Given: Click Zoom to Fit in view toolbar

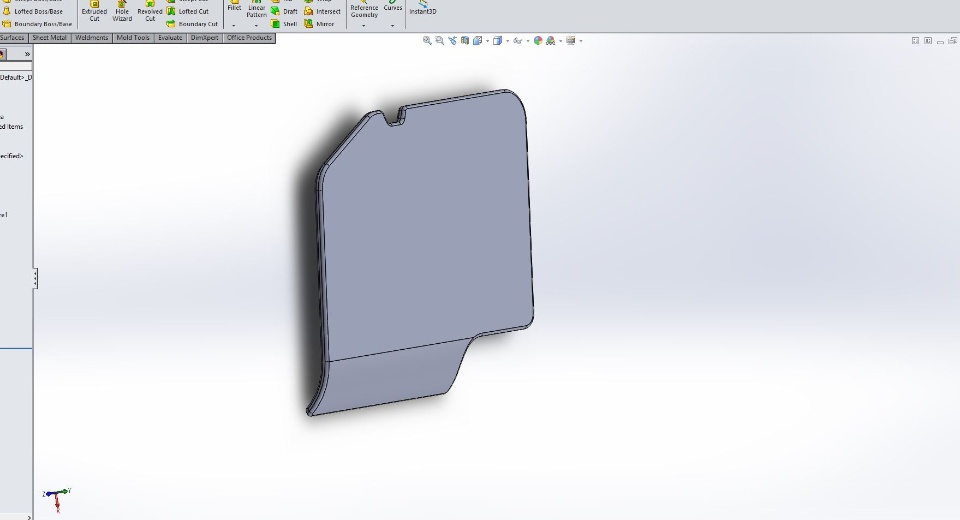Looking at the screenshot, I should pyautogui.click(x=427, y=40).
